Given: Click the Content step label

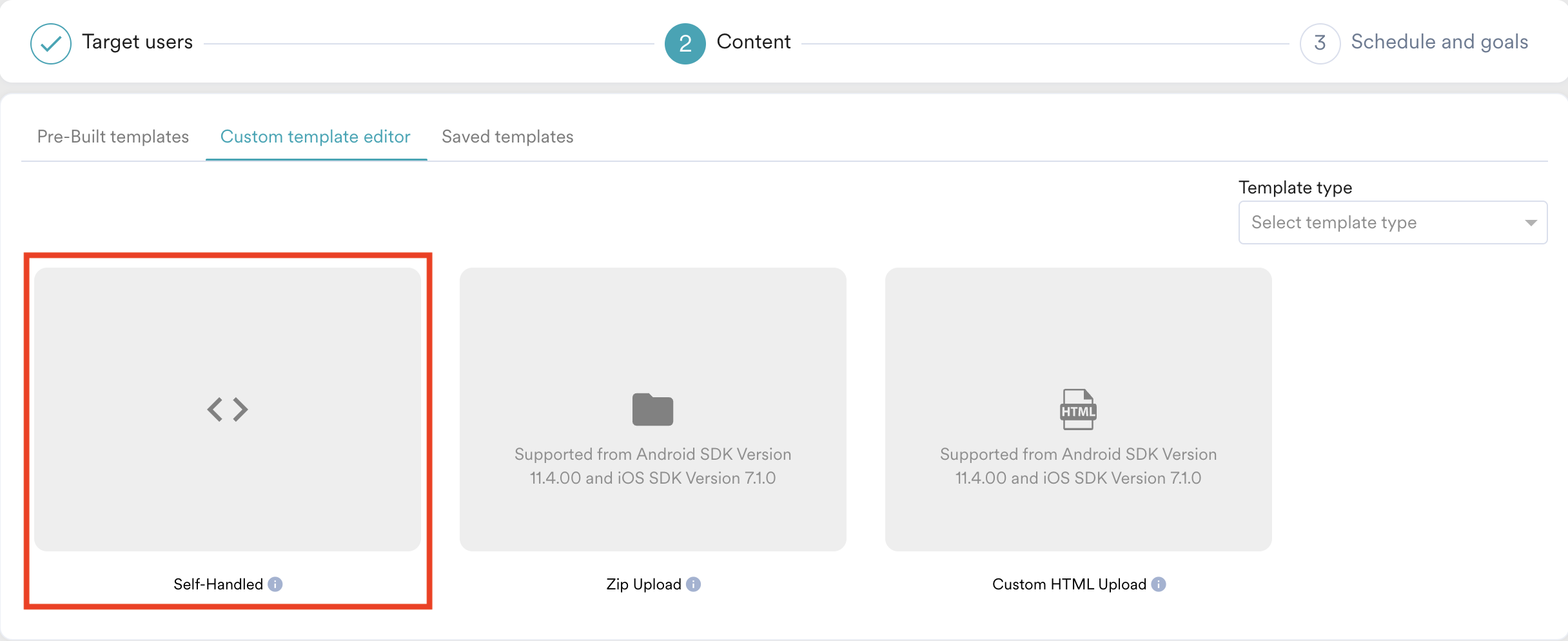Looking at the screenshot, I should 753,42.
